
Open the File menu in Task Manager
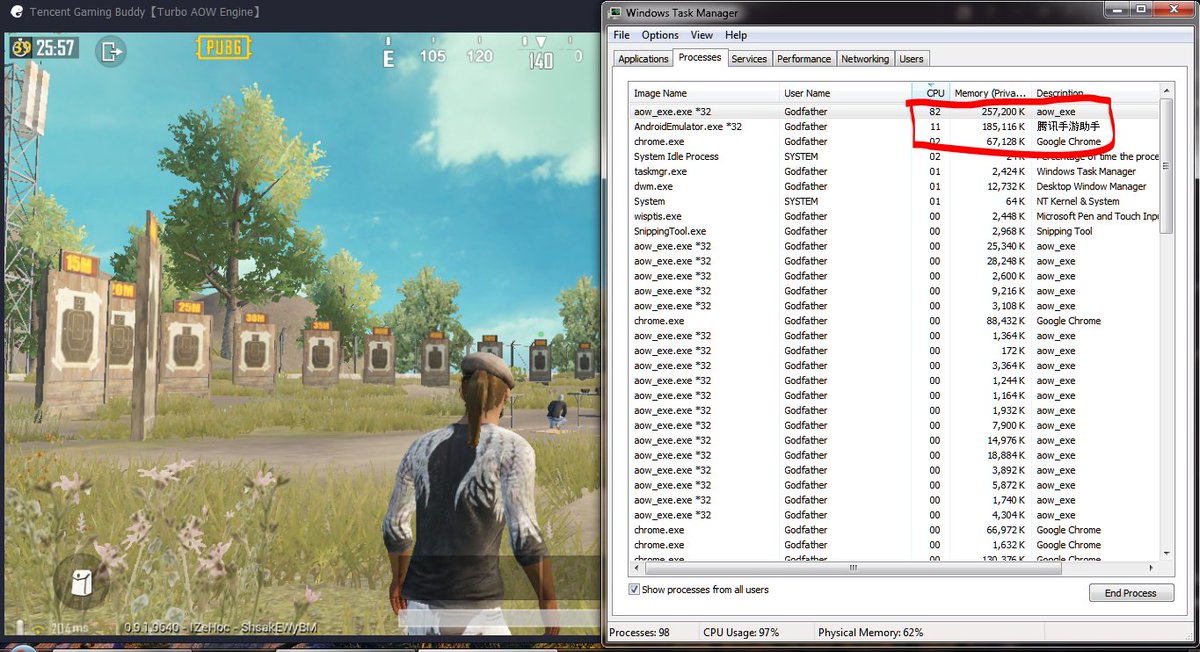[x=622, y=35]
